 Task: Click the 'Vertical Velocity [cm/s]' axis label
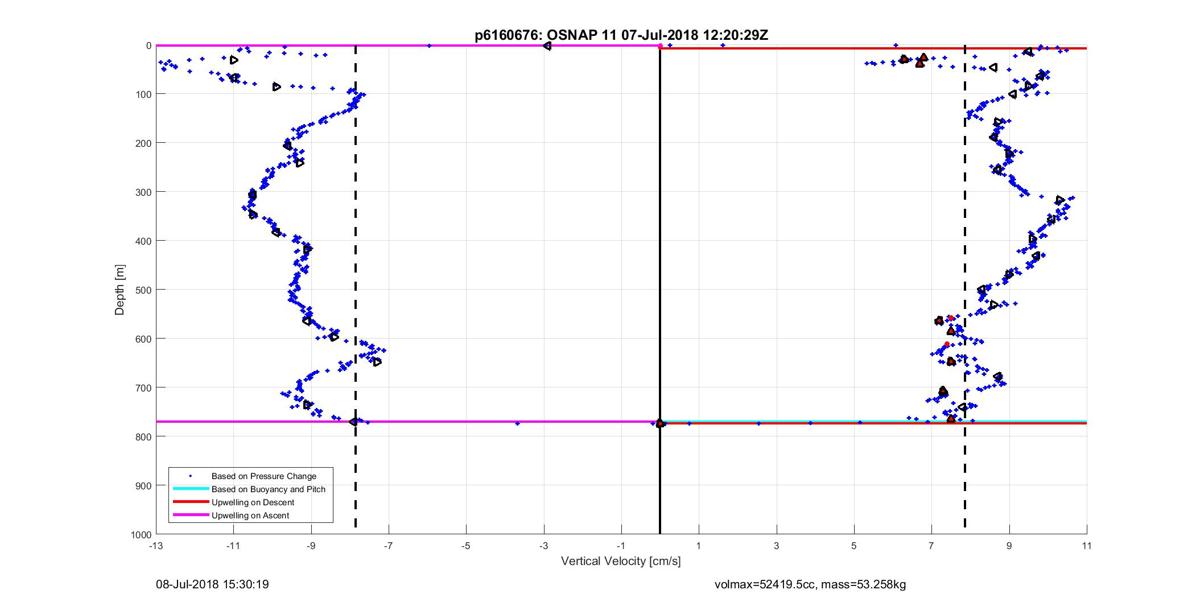[x=621, y=561]
